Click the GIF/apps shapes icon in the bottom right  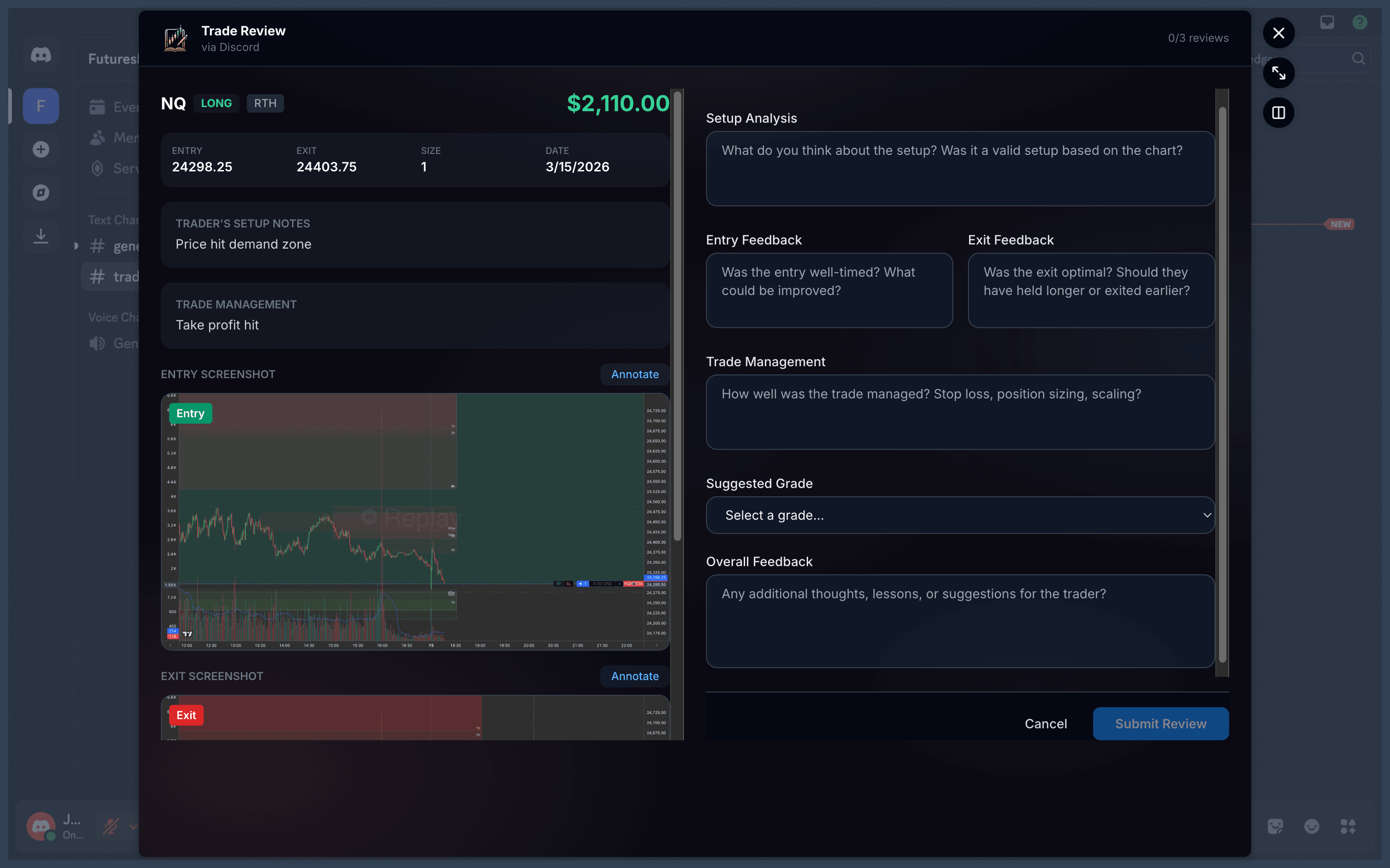click(1348, 826)
